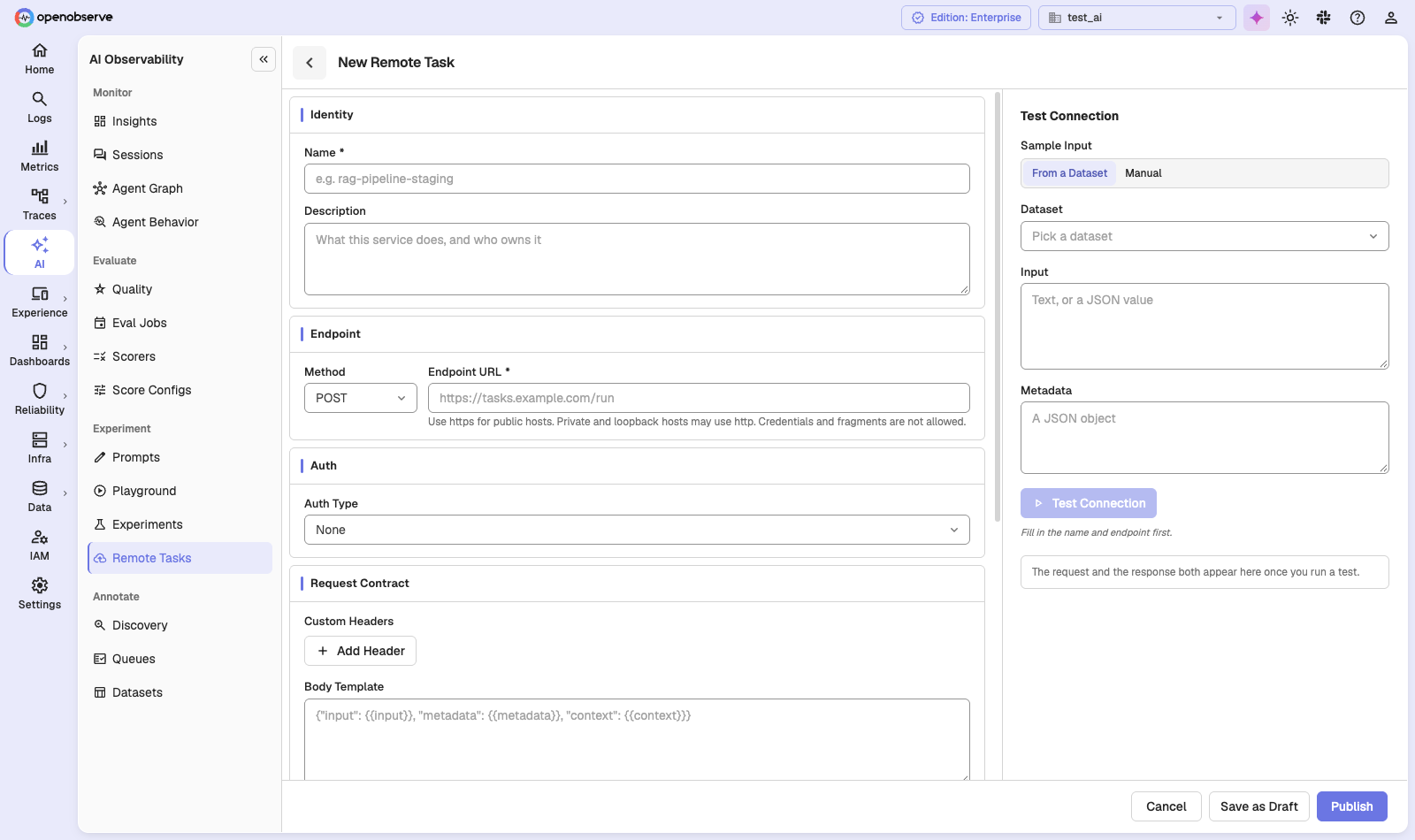Open Queues in the sidebar

coord(180,659)
